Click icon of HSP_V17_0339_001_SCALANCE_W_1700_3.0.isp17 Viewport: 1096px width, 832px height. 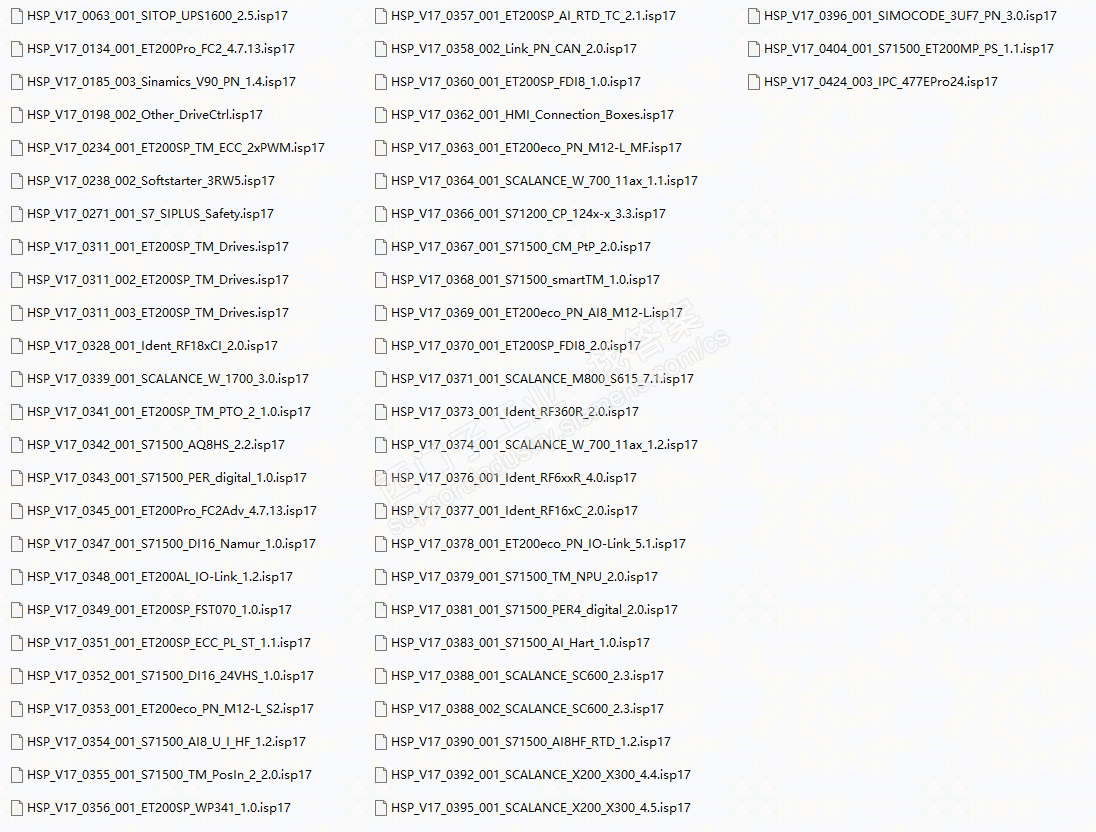[17, 379]
